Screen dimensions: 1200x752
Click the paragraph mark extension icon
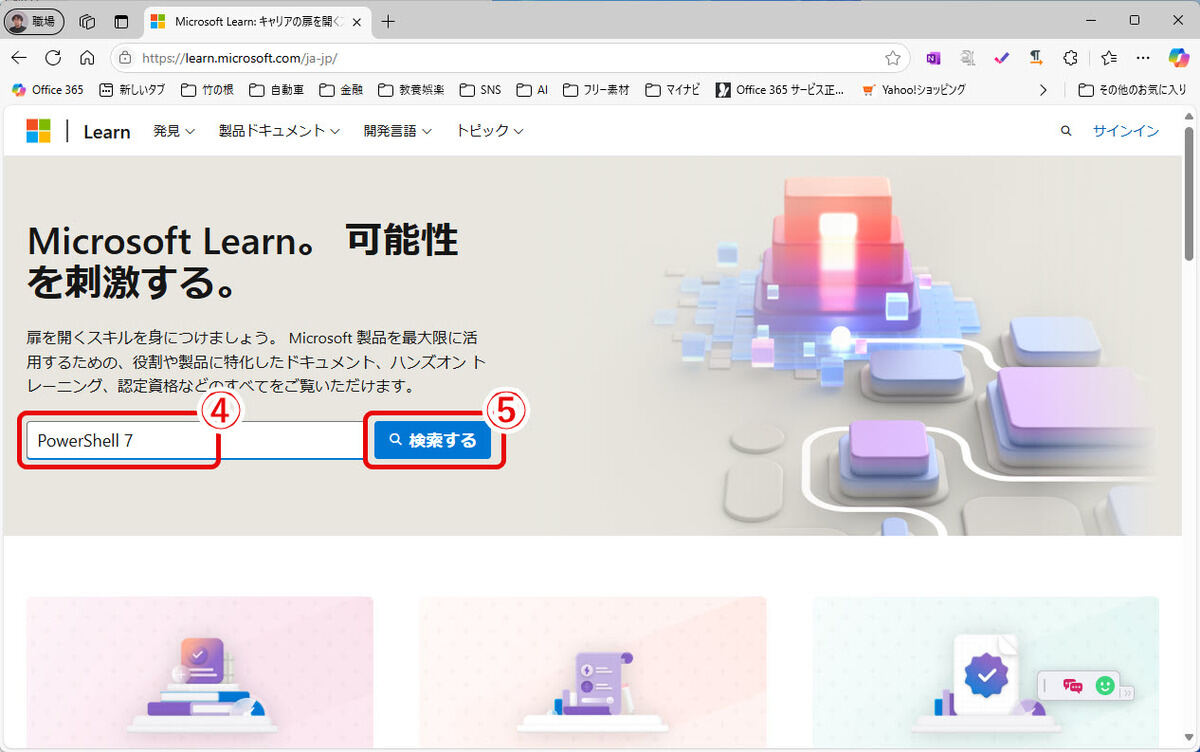pyautogui.click(x=1036, y=58)
